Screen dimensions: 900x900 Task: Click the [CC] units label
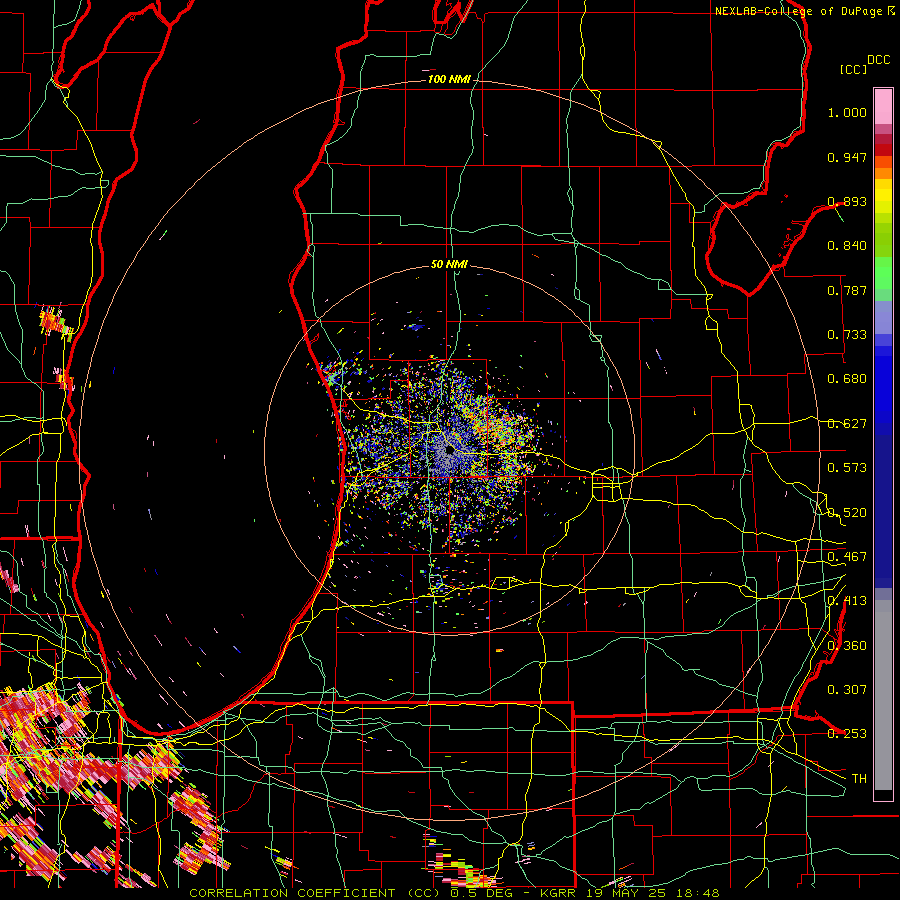(853, 69)
